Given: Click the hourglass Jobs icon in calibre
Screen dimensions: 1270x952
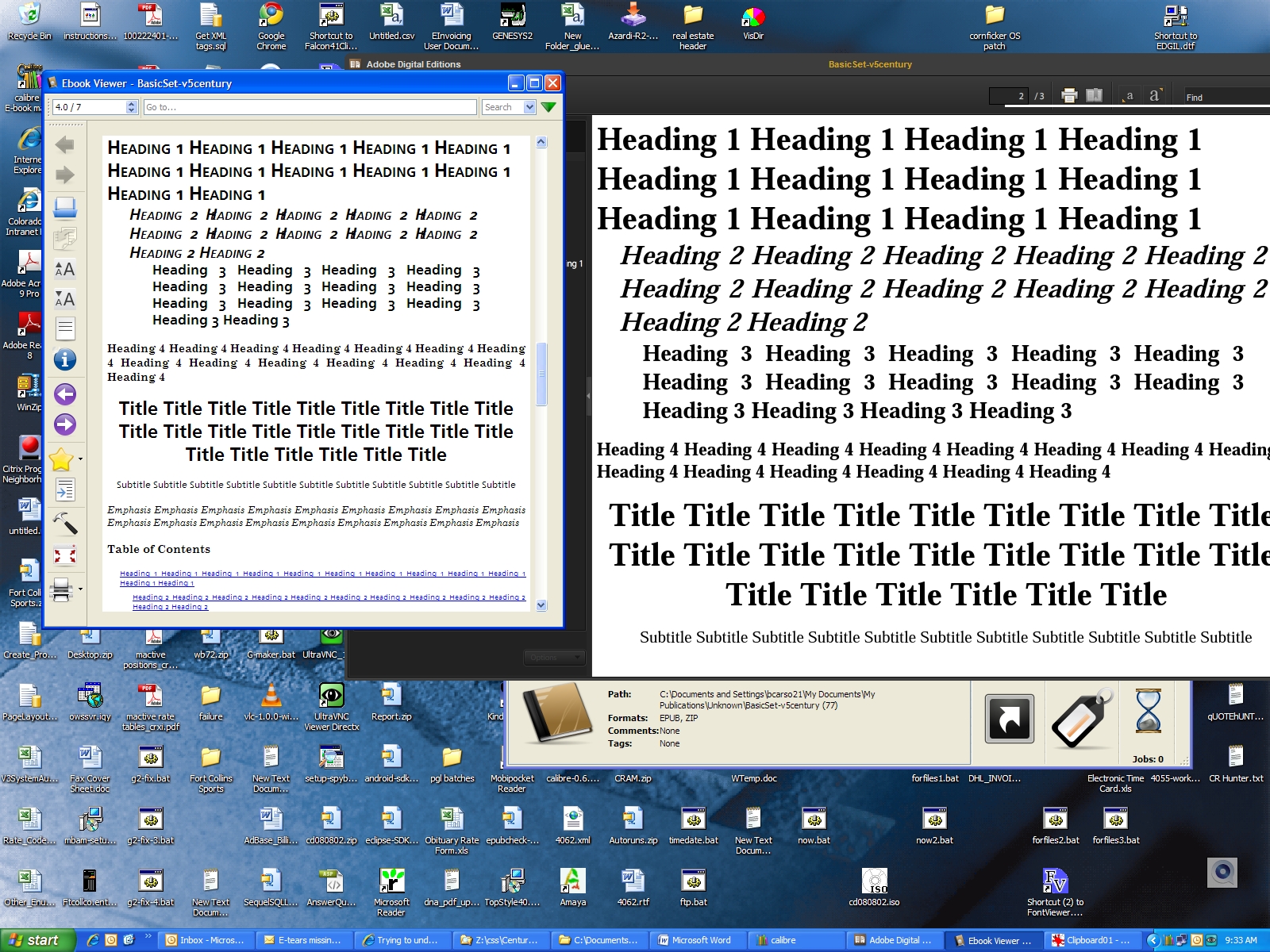Looking at the screenshot, I should point(1149,712).
